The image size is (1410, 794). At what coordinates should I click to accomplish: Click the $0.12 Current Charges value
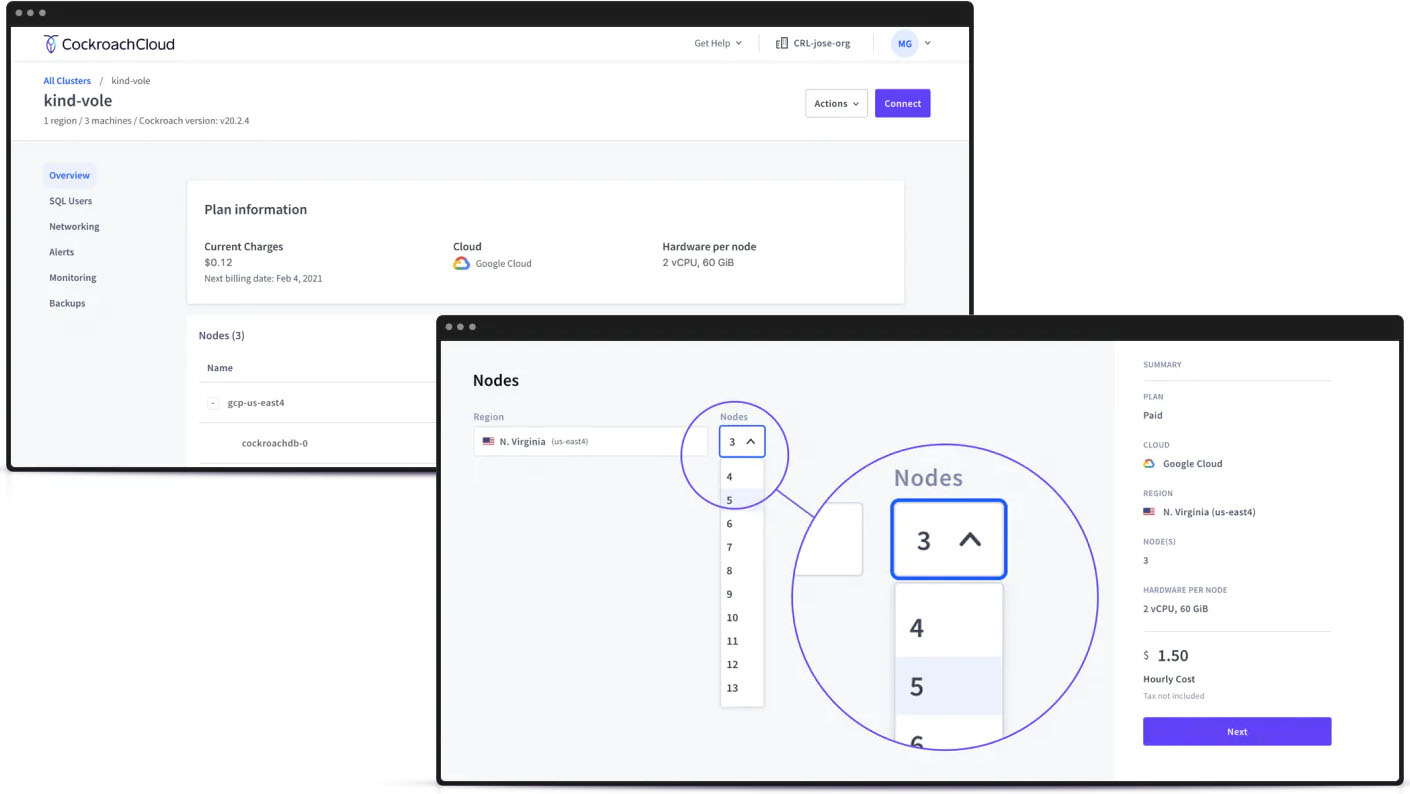tap(218, 263)
